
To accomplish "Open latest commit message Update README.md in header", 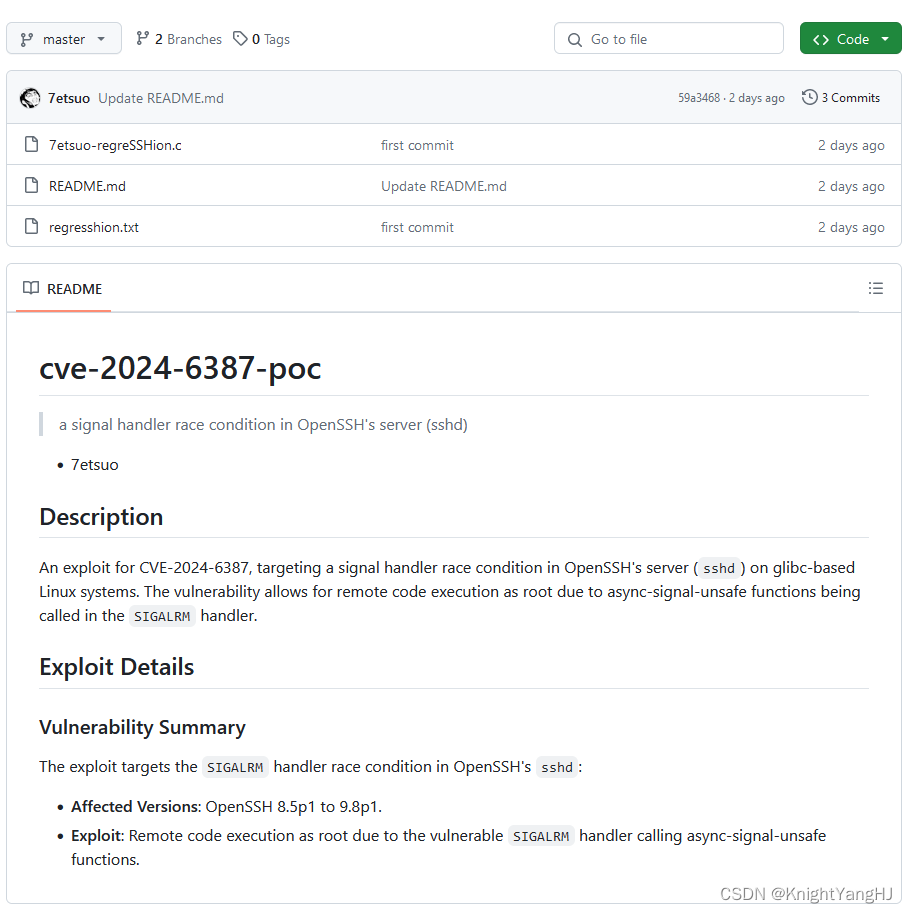I will pos(161,98).
